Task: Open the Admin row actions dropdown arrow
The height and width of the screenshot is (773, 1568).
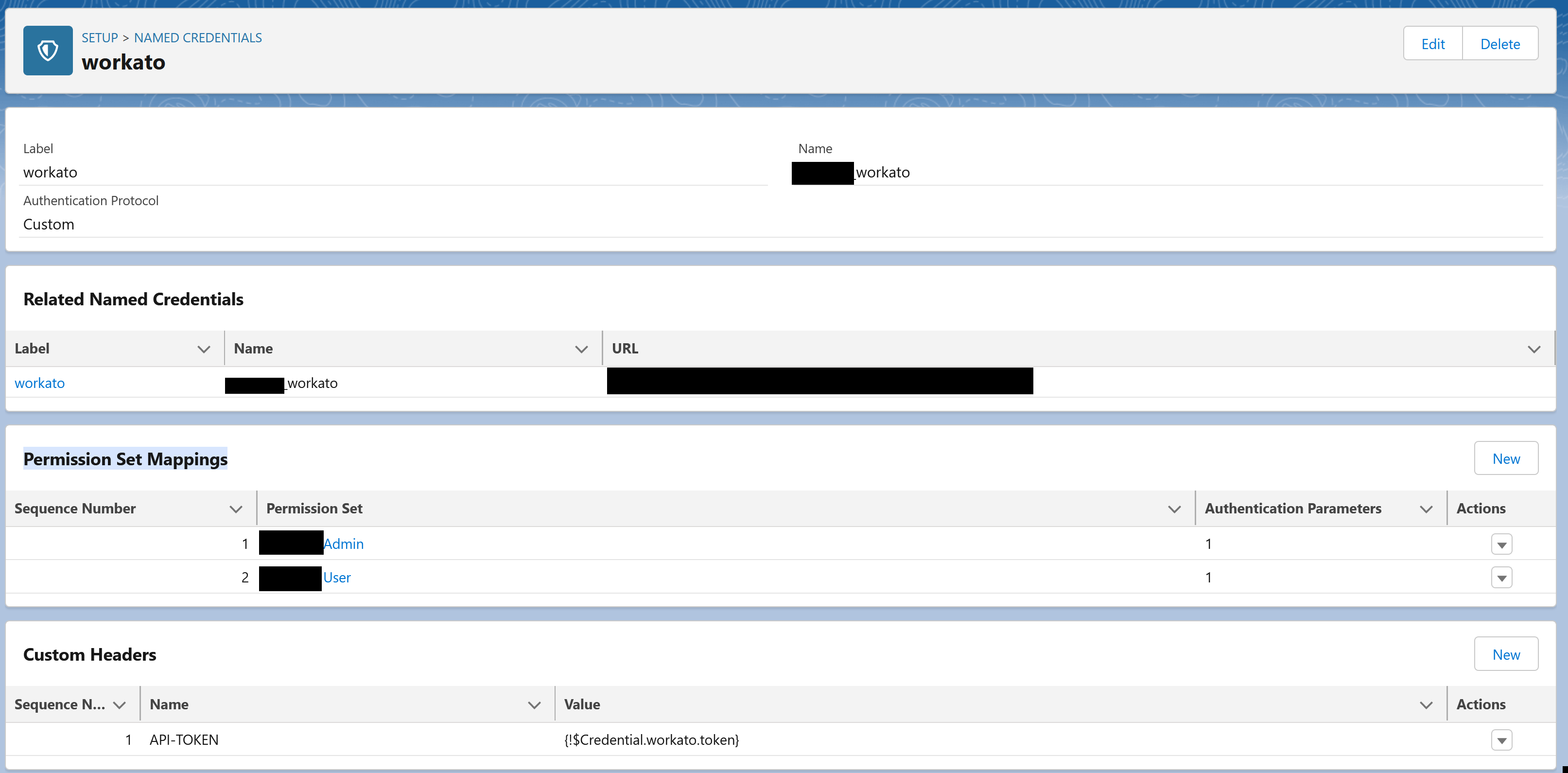Action: tap(1501, 544)
